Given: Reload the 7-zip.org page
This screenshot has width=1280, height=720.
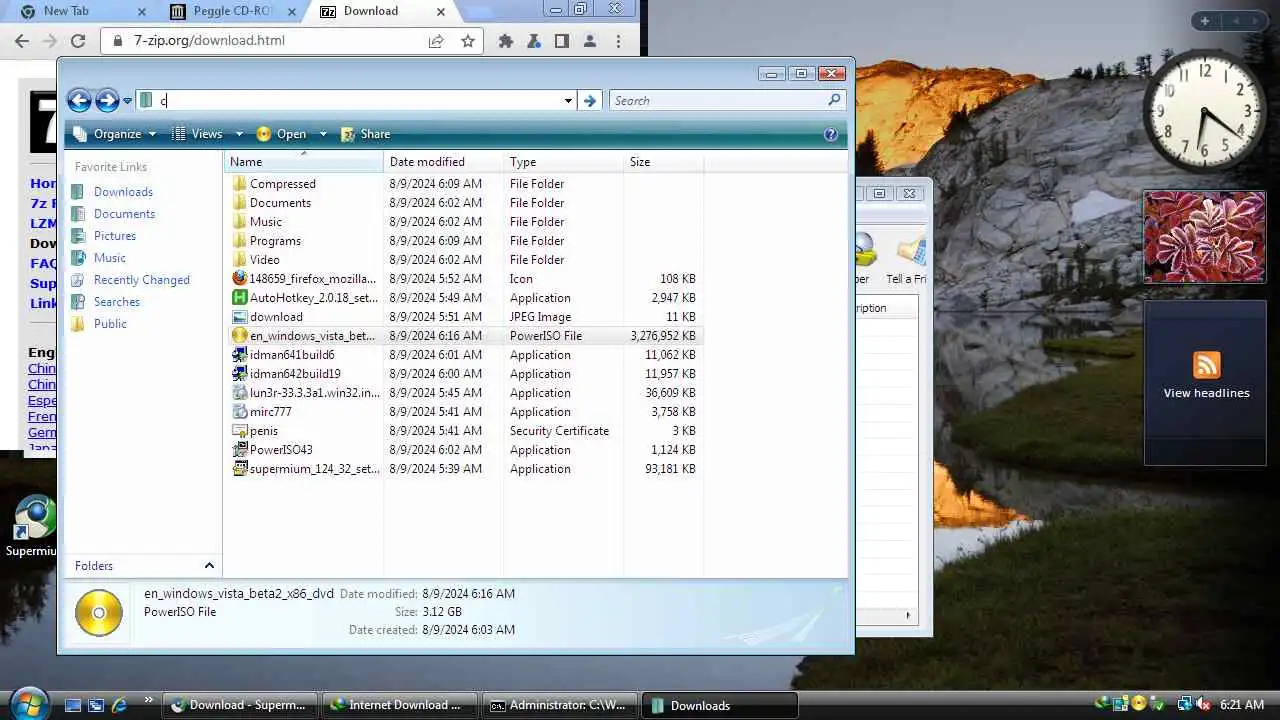Looking at the screenshot, I should coord(78,41).
